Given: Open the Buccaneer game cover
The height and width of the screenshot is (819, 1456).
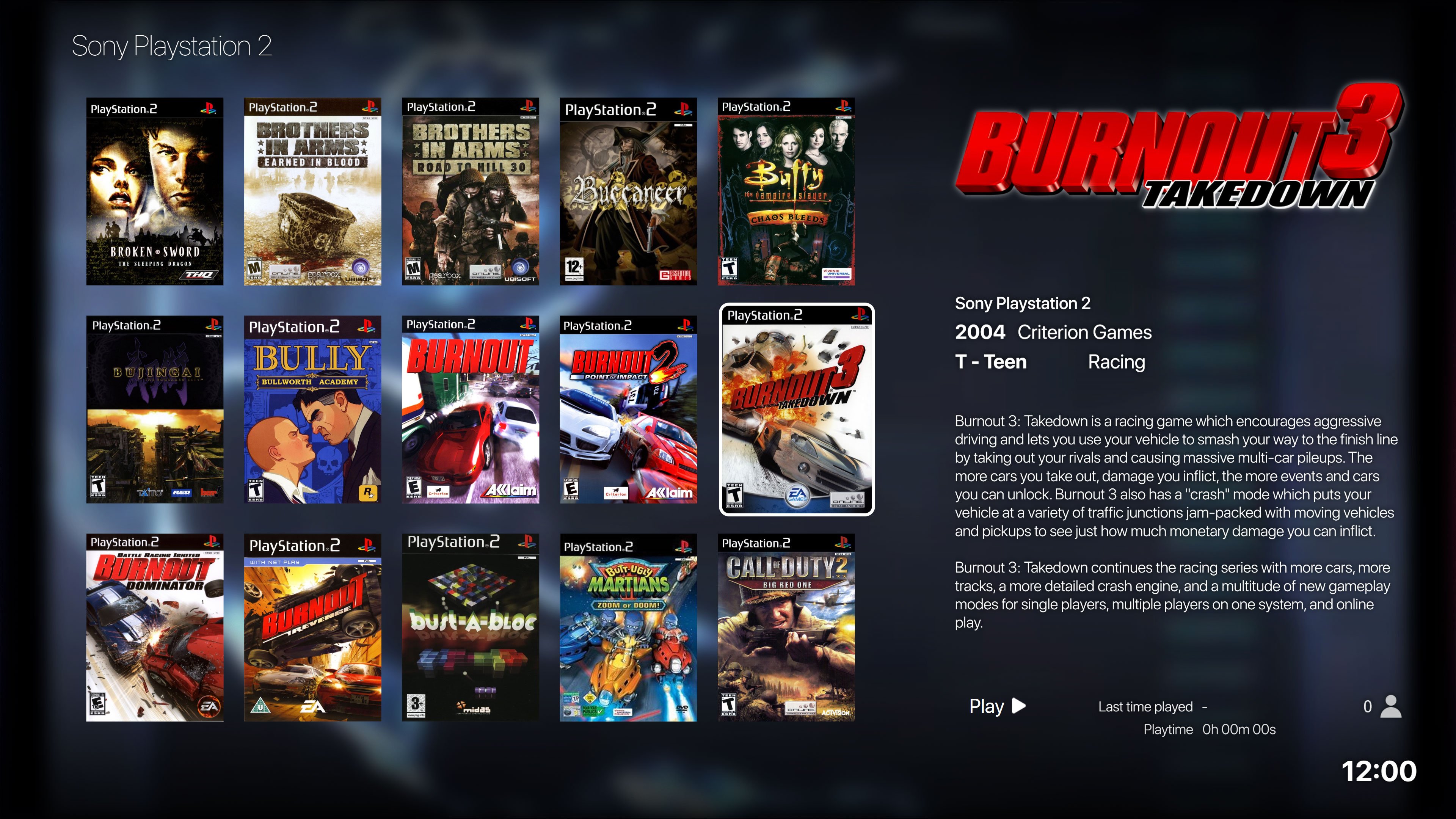Looking at the screenshot, I should (x=628, y=191).
